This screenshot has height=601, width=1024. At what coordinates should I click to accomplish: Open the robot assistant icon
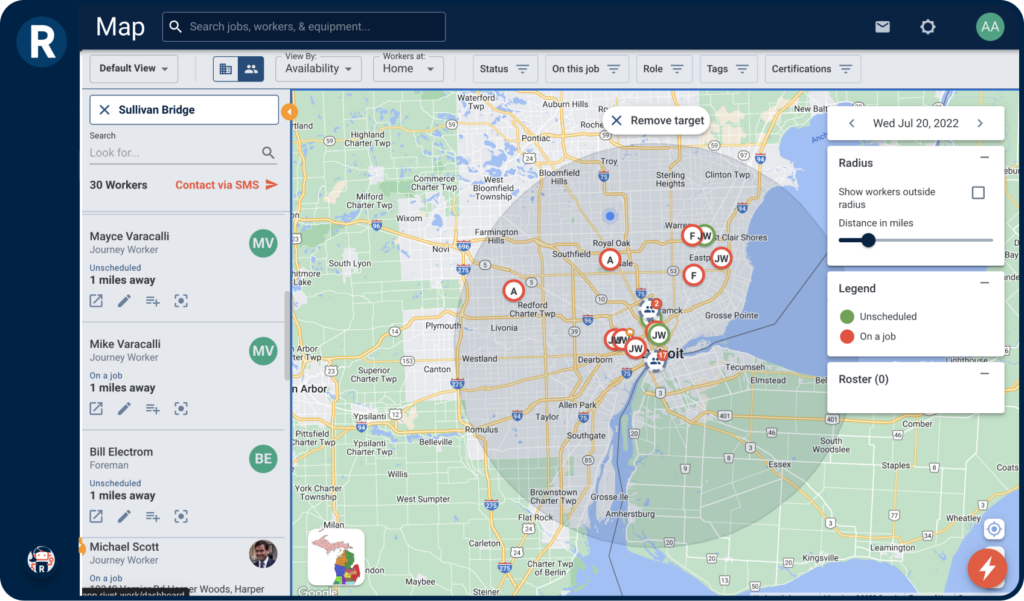pyautogui.click(x=41, y=560)
